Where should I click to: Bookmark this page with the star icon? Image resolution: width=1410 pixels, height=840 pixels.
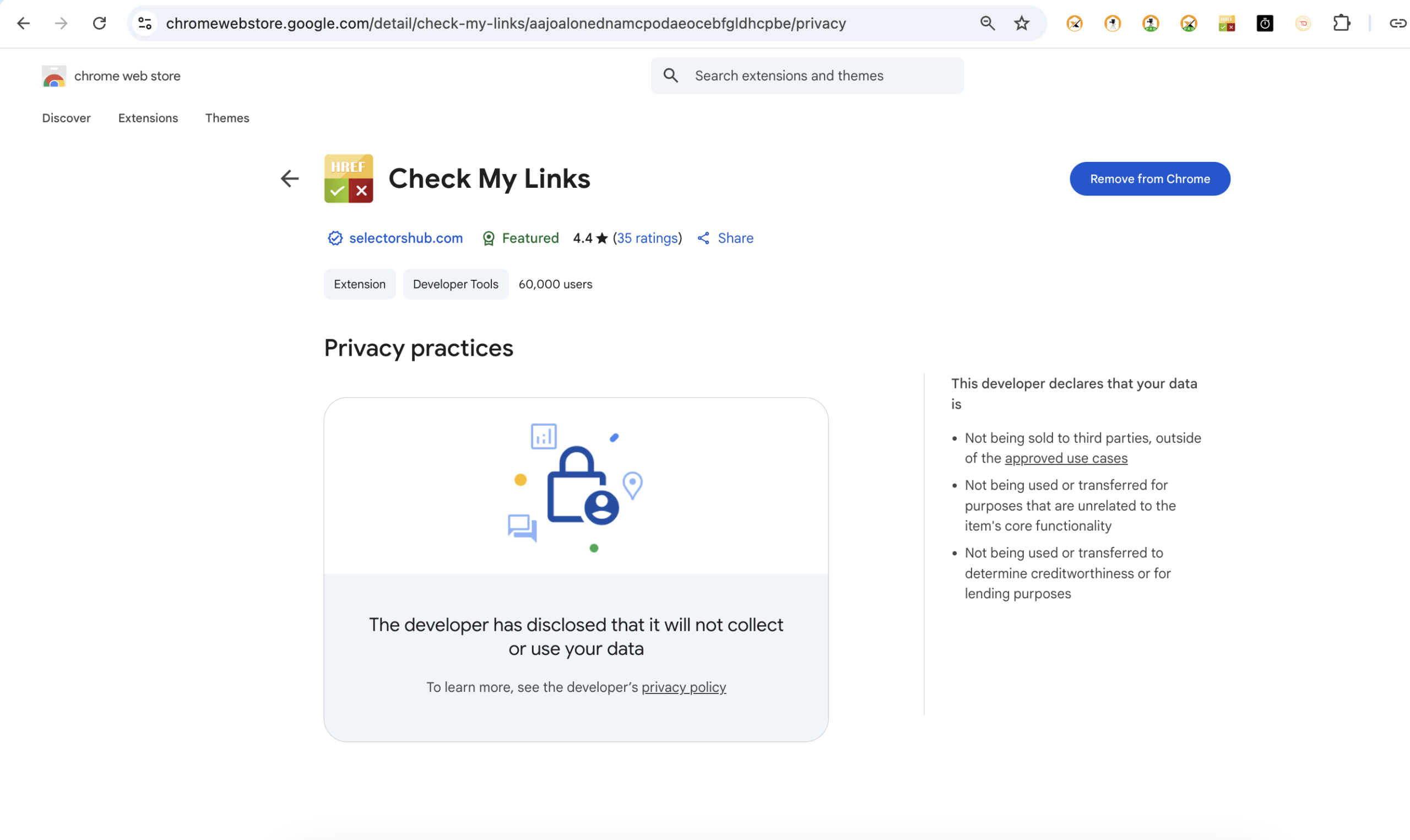(x=1021, y=23)
